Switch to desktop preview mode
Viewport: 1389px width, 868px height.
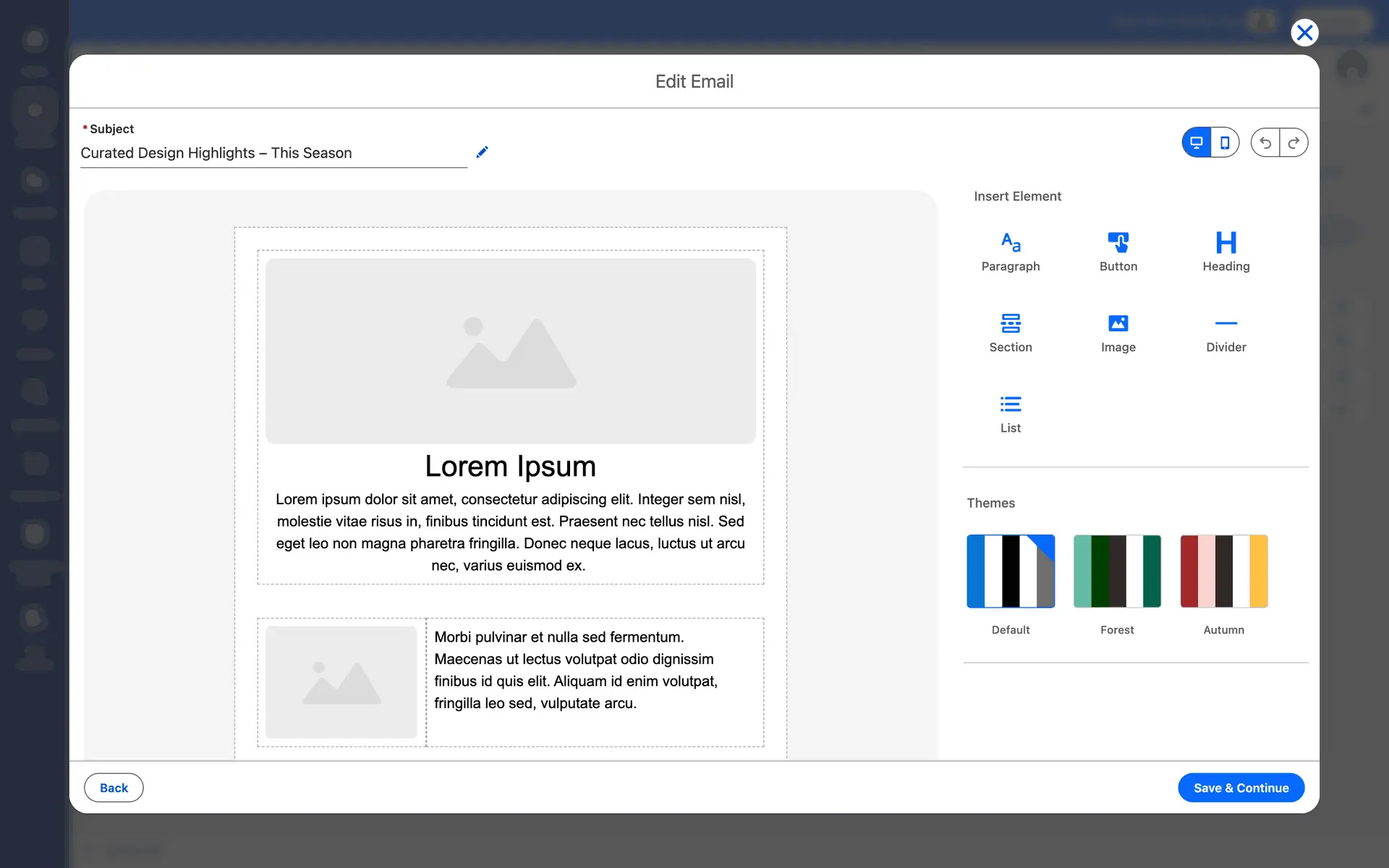[x=1197, y=142]
